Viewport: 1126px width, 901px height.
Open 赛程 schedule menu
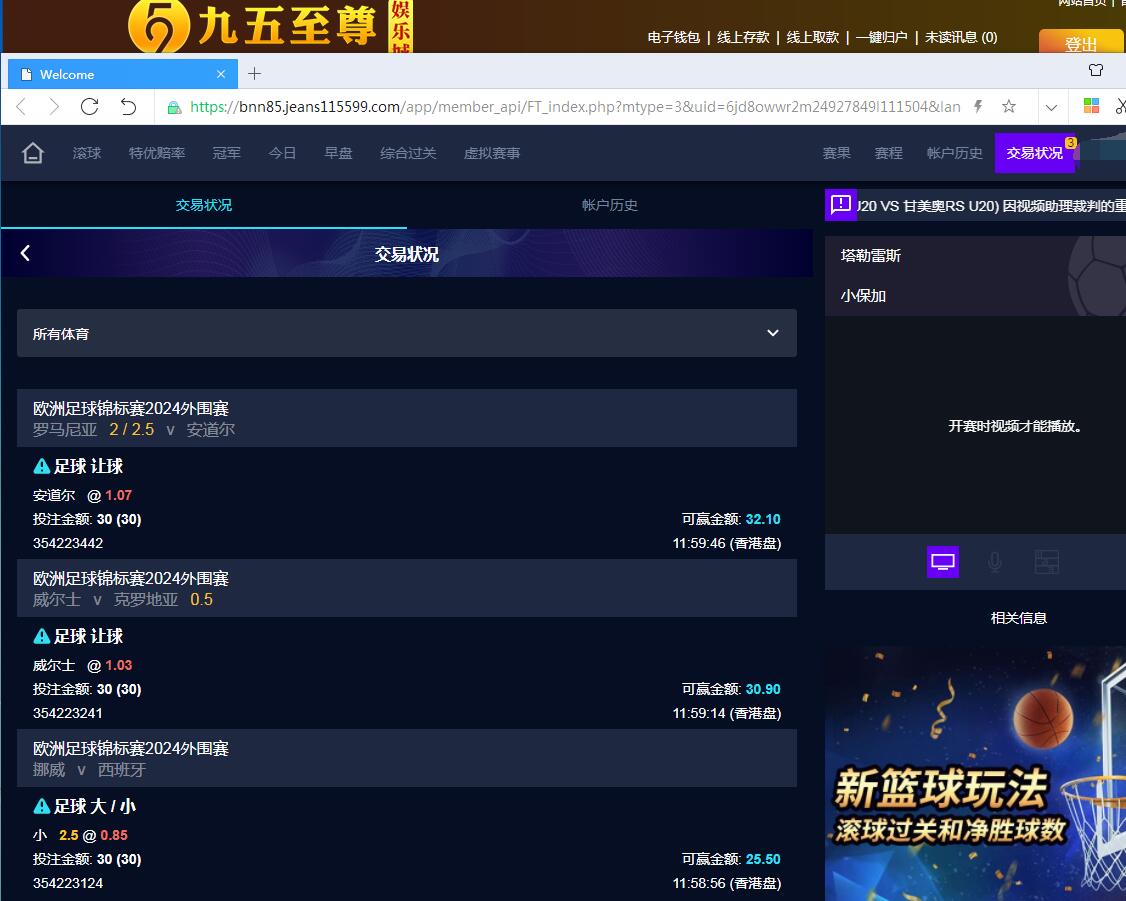click(x=888, y=153)
